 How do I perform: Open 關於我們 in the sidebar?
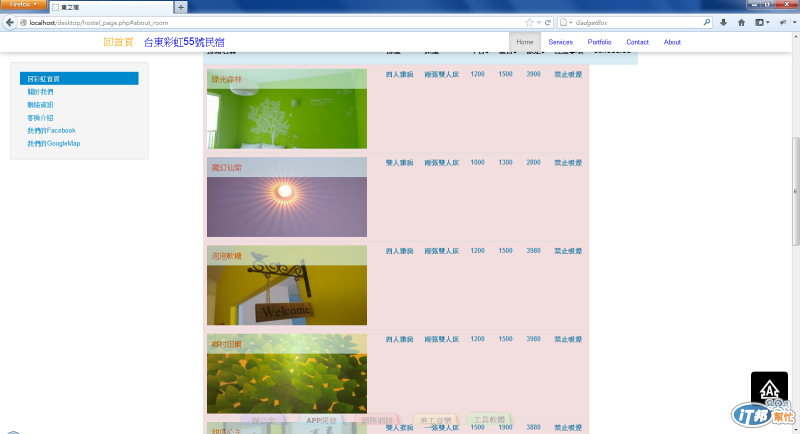click(40, 92)
